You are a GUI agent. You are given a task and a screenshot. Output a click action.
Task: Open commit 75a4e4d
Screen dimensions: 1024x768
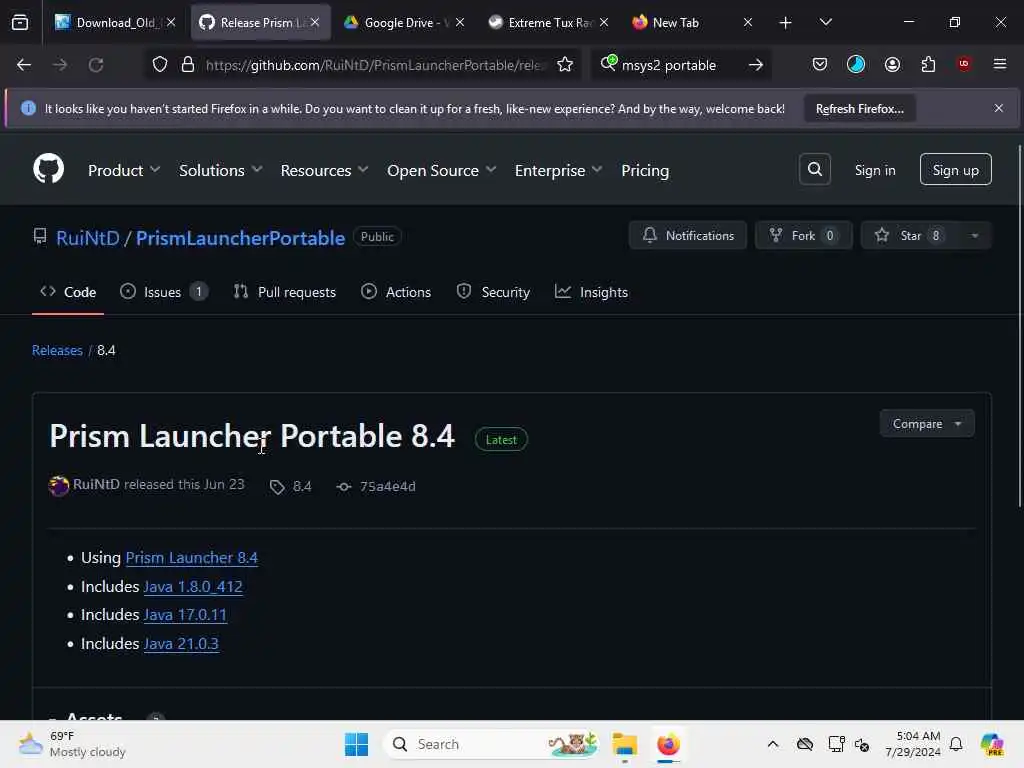point(387,487)
